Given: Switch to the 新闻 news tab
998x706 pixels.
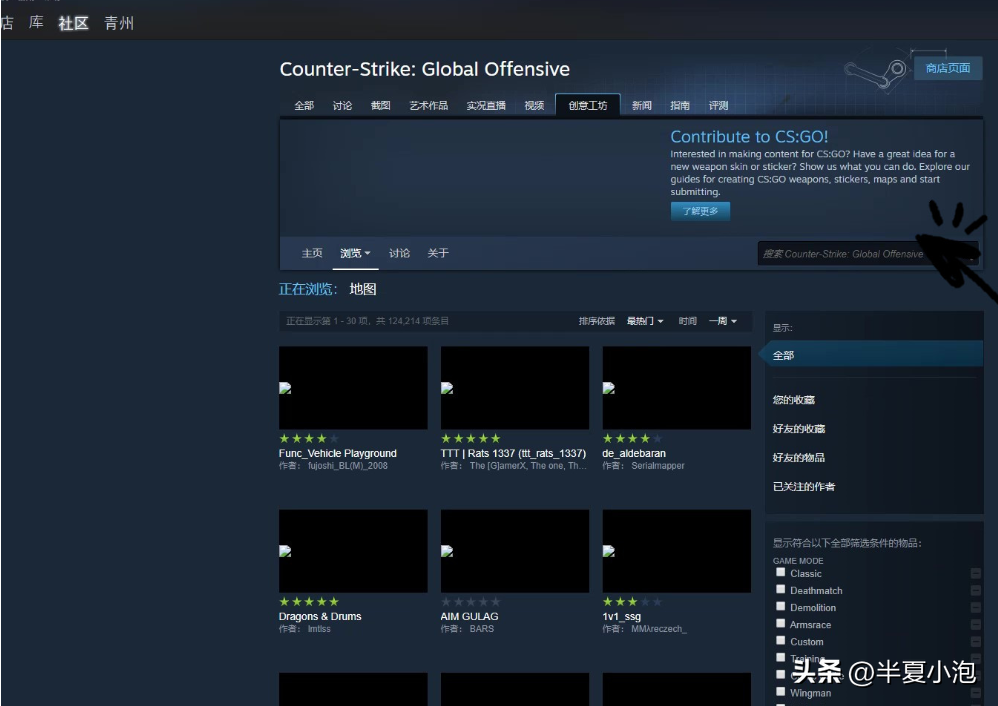Looking at the screenshot, I should pos(642,106).
